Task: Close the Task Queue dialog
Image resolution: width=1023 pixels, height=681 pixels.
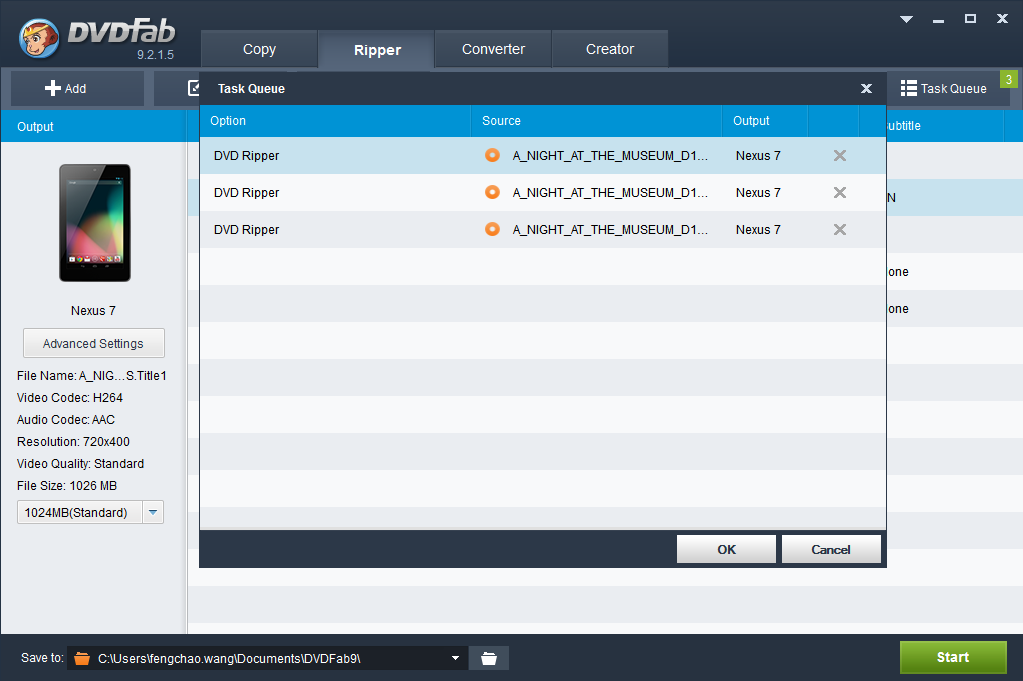Action: pos(866,89)
